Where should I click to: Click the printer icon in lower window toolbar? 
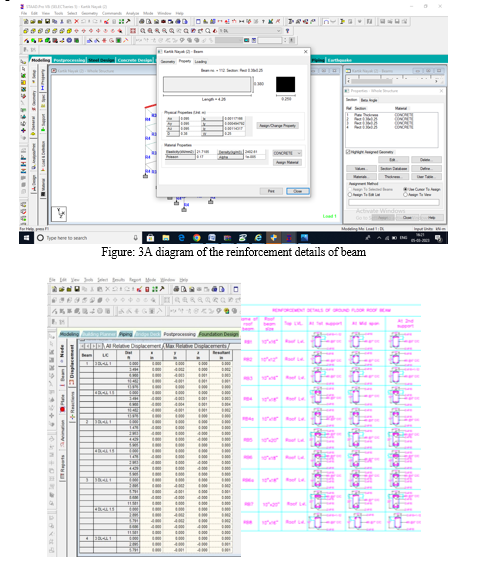coord(176,289)
